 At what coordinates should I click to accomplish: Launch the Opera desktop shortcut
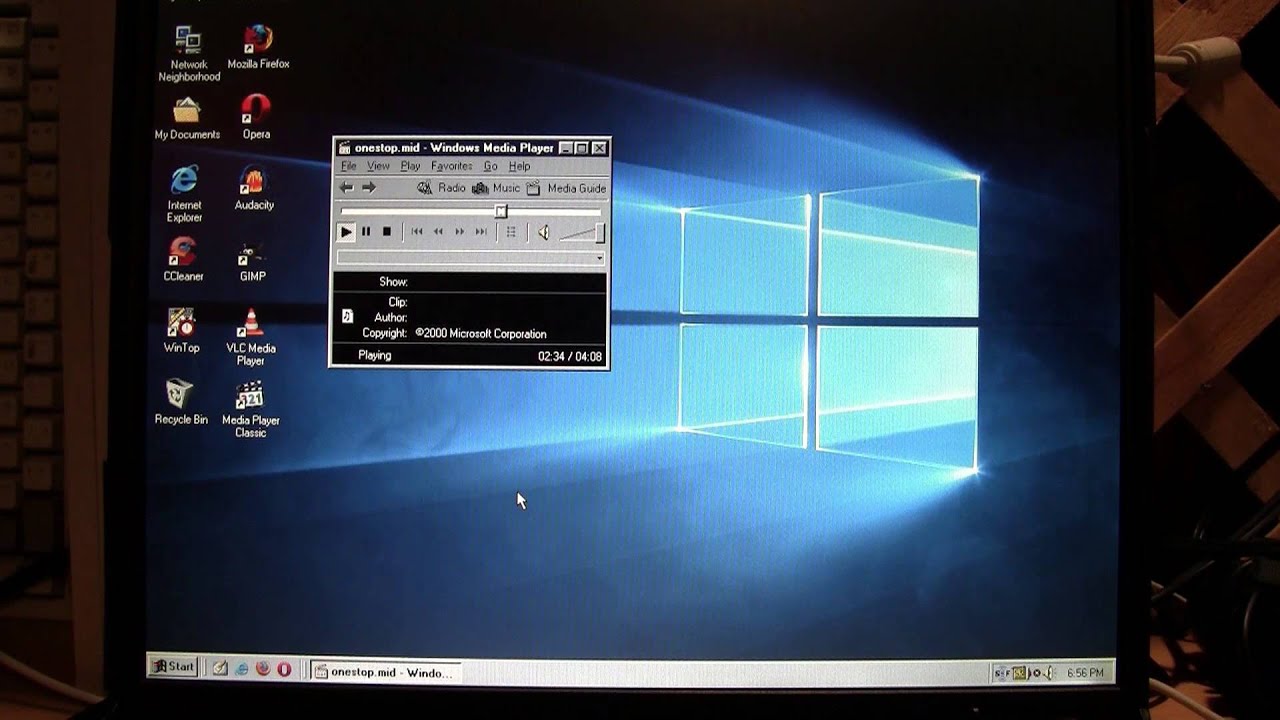click(256, 116)
